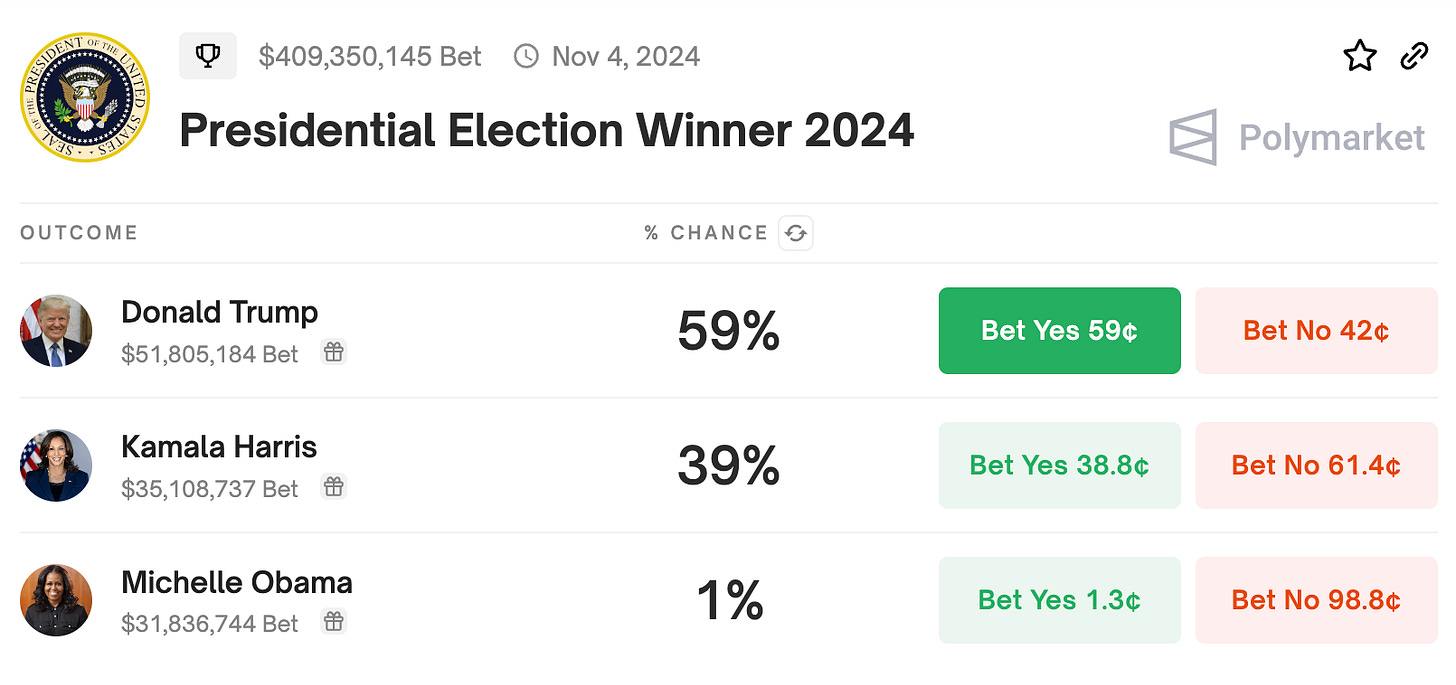Click the gift icon under Donald Trump
This screenshot has width=1456, height=685.
click(334, 352)
